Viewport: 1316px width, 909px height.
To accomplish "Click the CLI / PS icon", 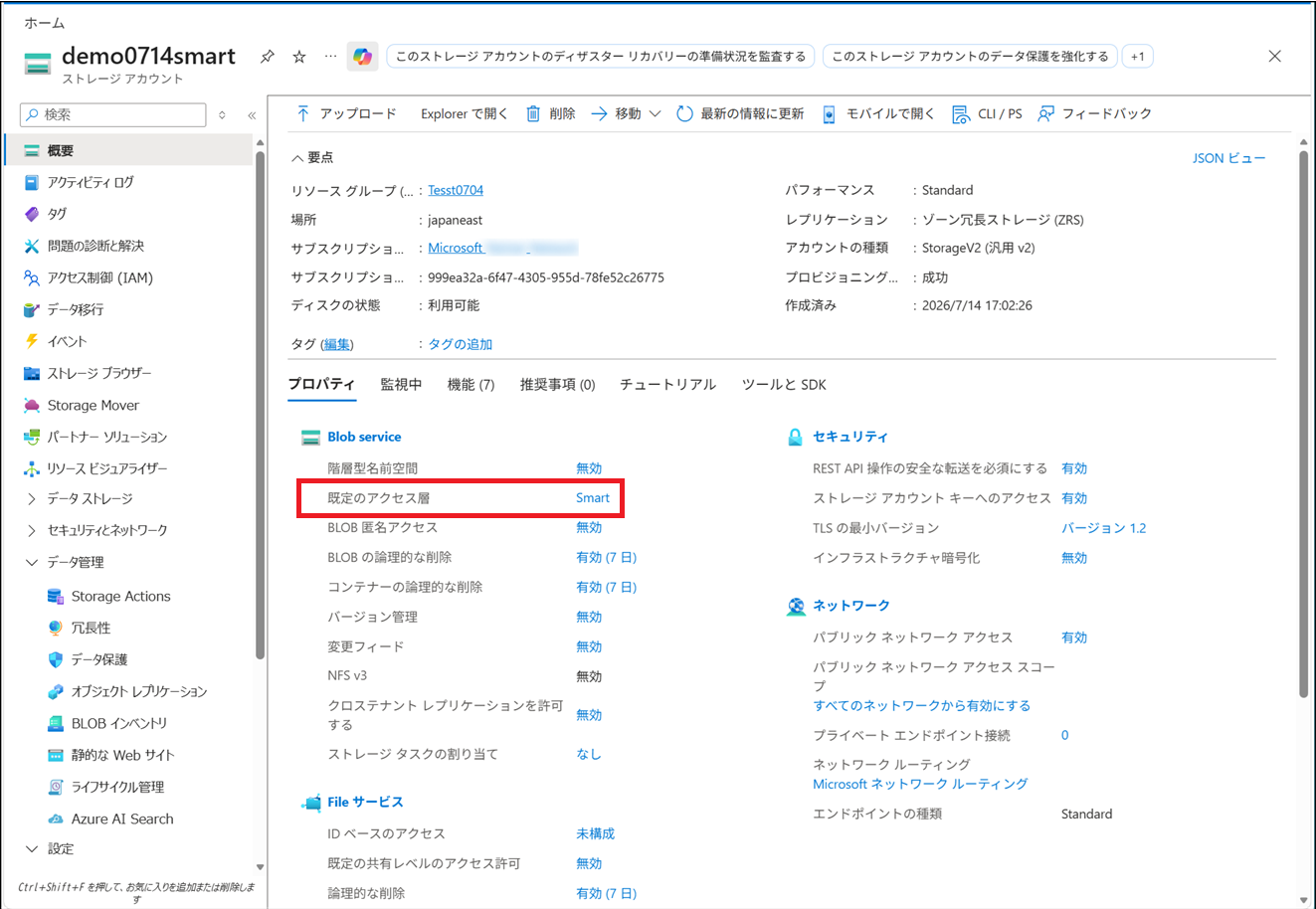I will (961, 114).
